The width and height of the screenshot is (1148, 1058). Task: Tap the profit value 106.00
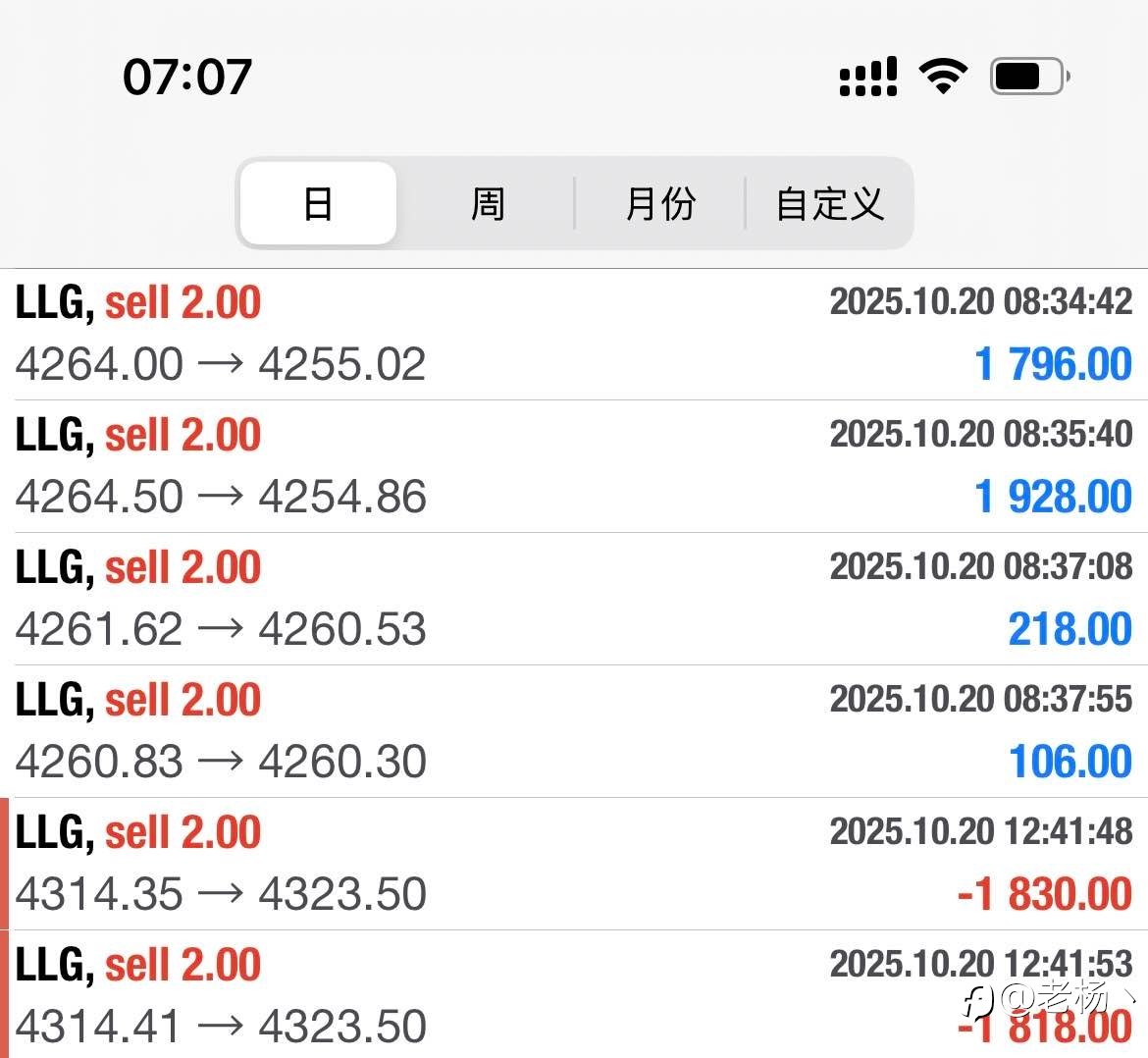tap(1070, 762)
